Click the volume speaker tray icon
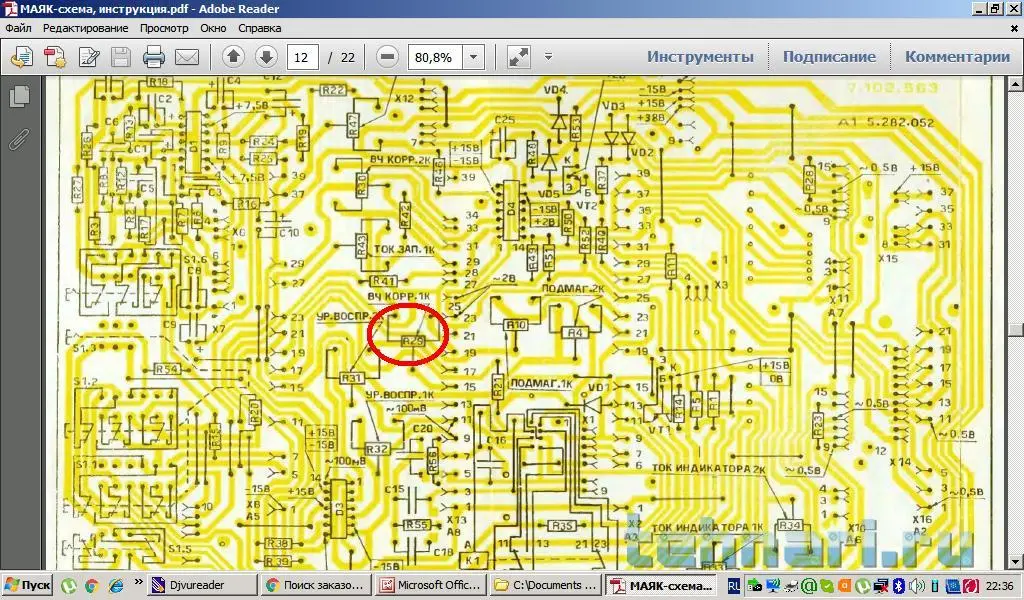1024x600 pixels. (916, 586)
